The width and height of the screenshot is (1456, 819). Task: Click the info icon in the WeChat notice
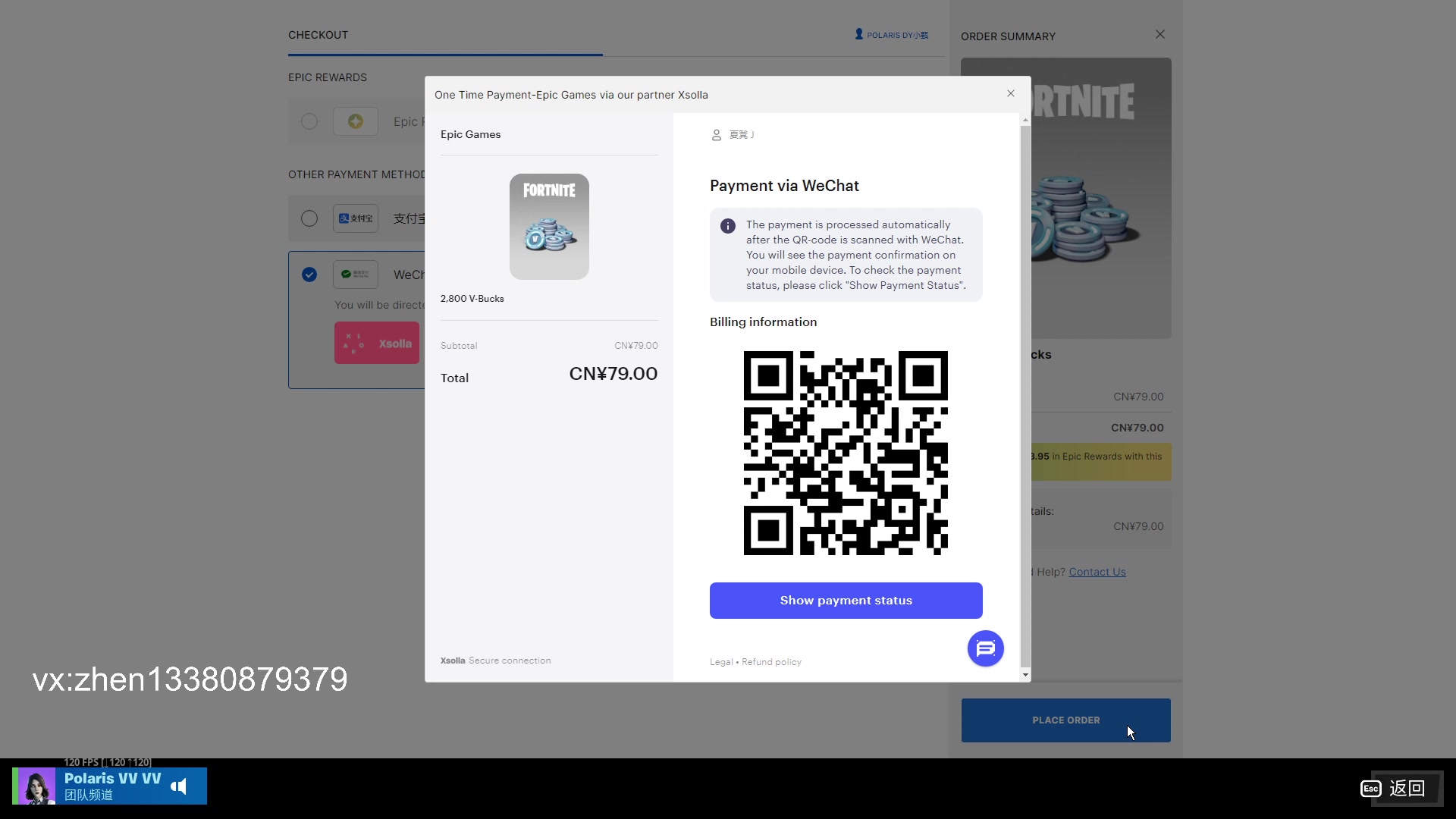727,226
